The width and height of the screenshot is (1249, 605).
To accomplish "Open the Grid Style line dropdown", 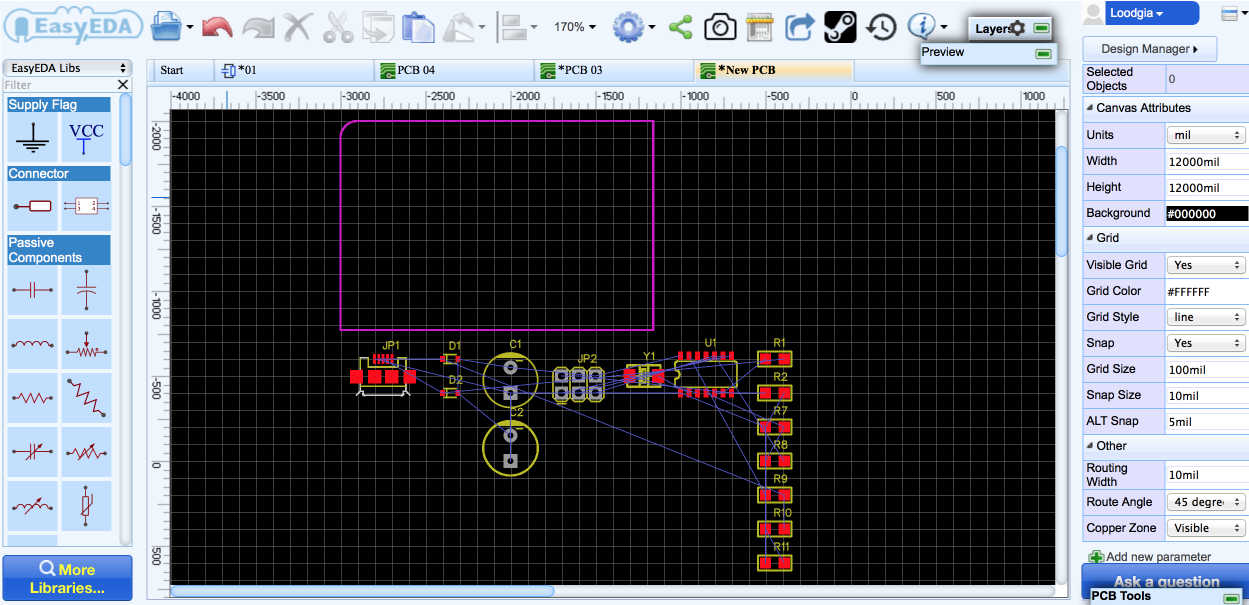I will 1206,317.
